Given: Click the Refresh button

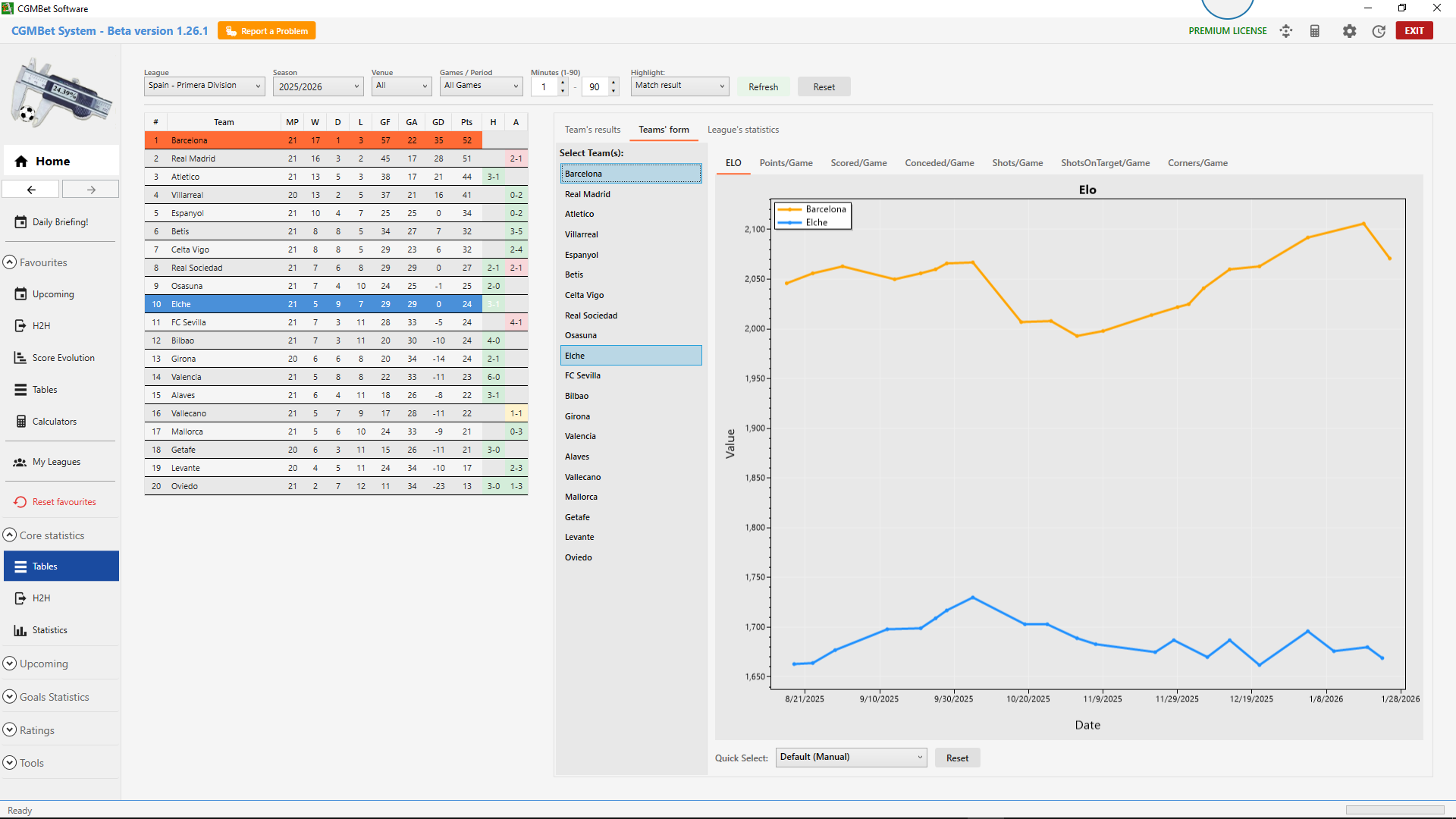Looking at the screenshot, I should pyautogui.click(x=763, y=86).
